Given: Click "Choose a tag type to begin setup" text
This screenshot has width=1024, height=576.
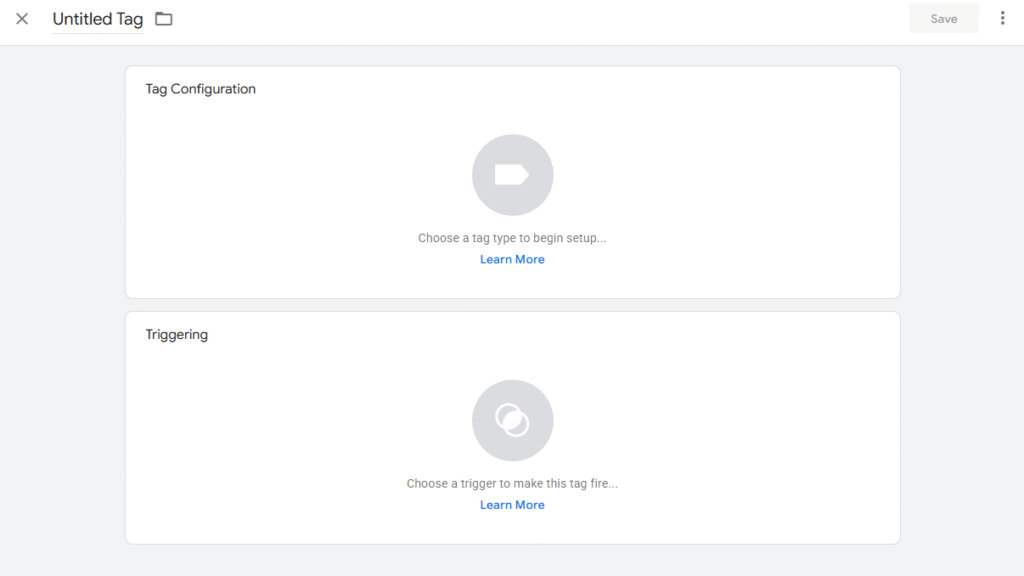Looking at the screenshot, I should click(x=512, y=238).
